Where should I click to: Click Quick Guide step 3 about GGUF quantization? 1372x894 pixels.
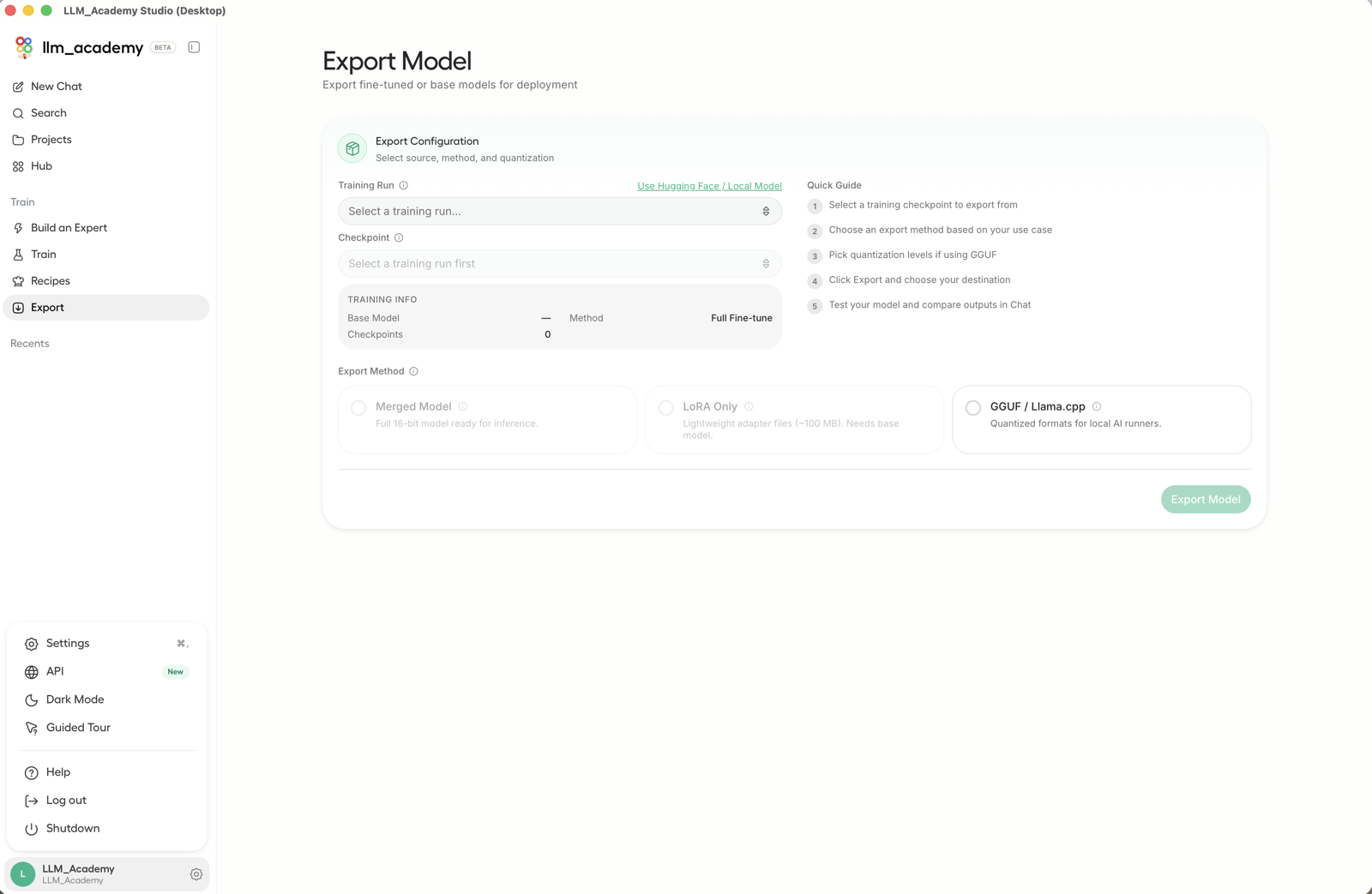click(912, 255)
